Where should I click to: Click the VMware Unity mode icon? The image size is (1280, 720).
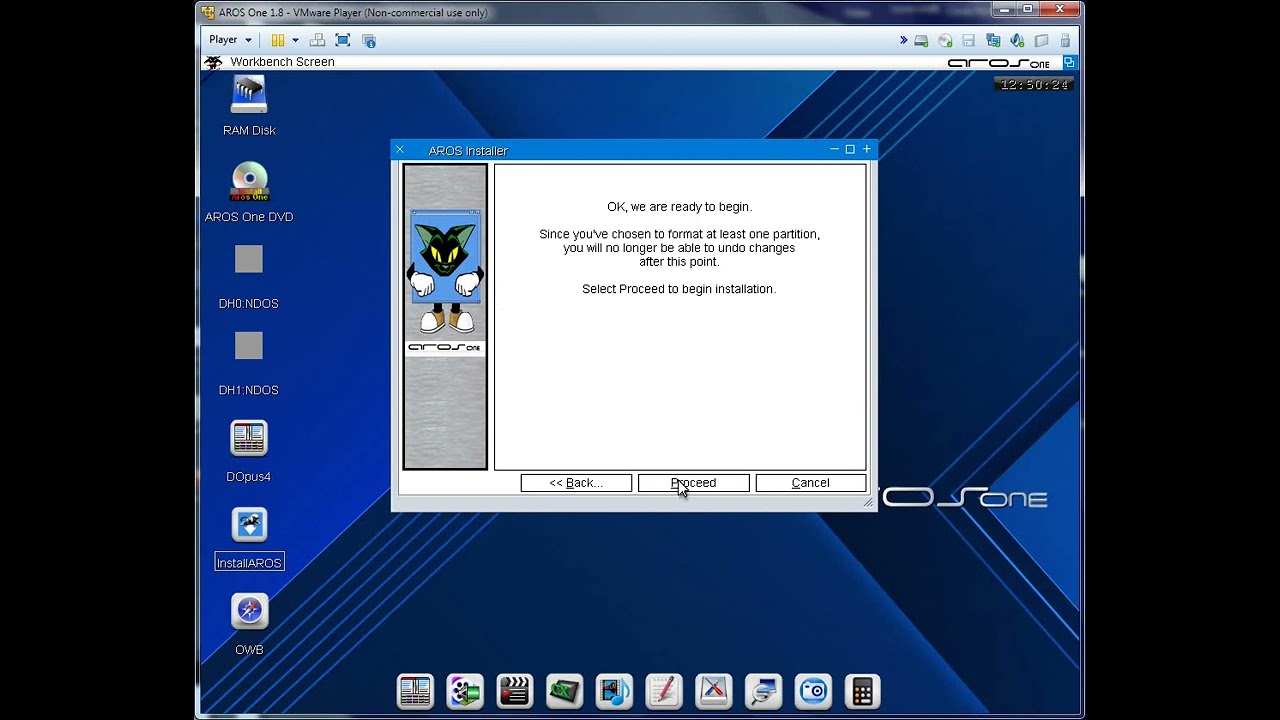click(x=369, y=40)
